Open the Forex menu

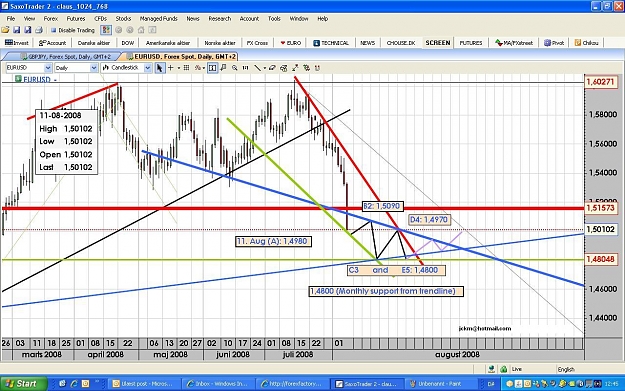(x=51, y=18)
